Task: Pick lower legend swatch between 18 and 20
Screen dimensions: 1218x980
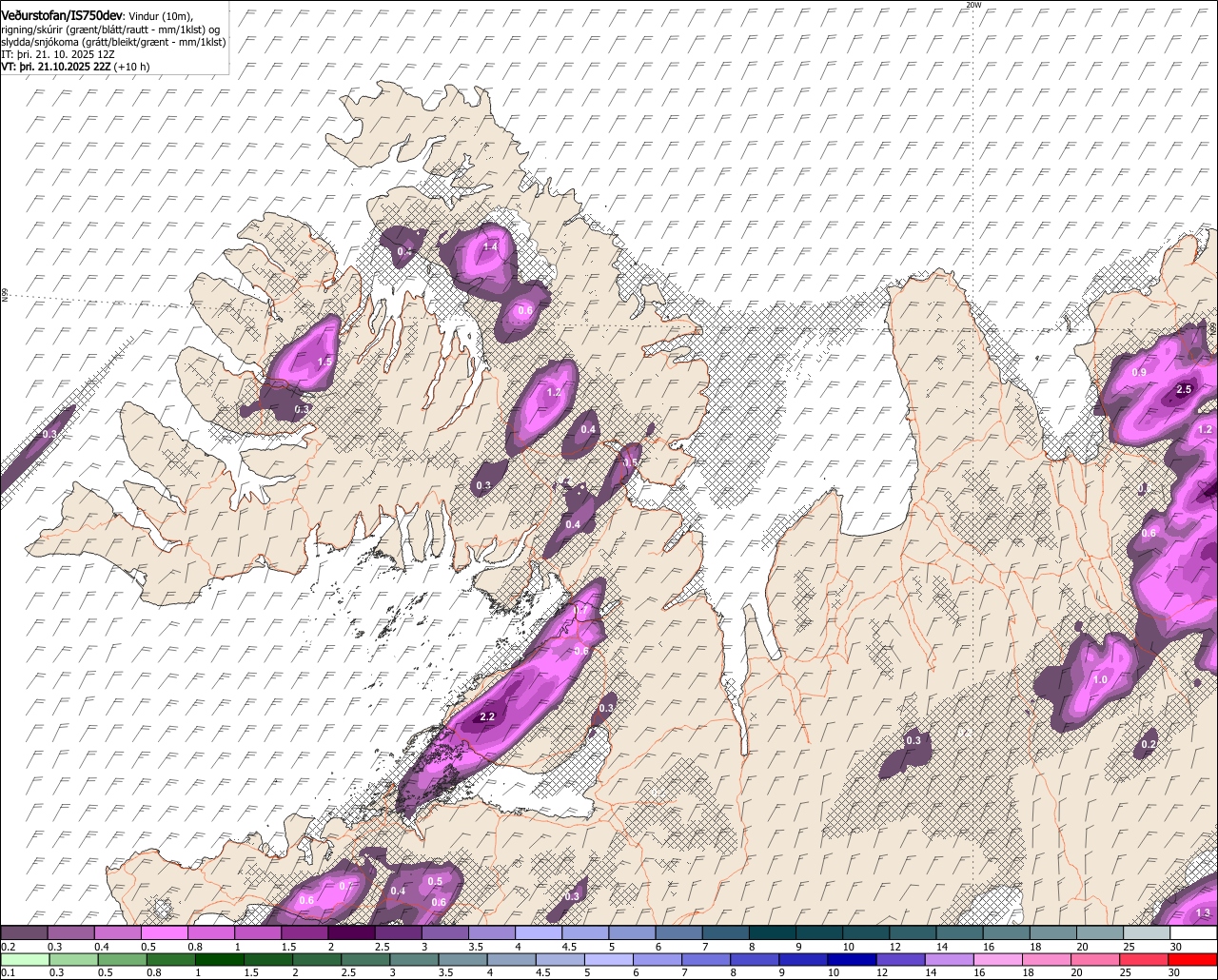Action: 1048,959
